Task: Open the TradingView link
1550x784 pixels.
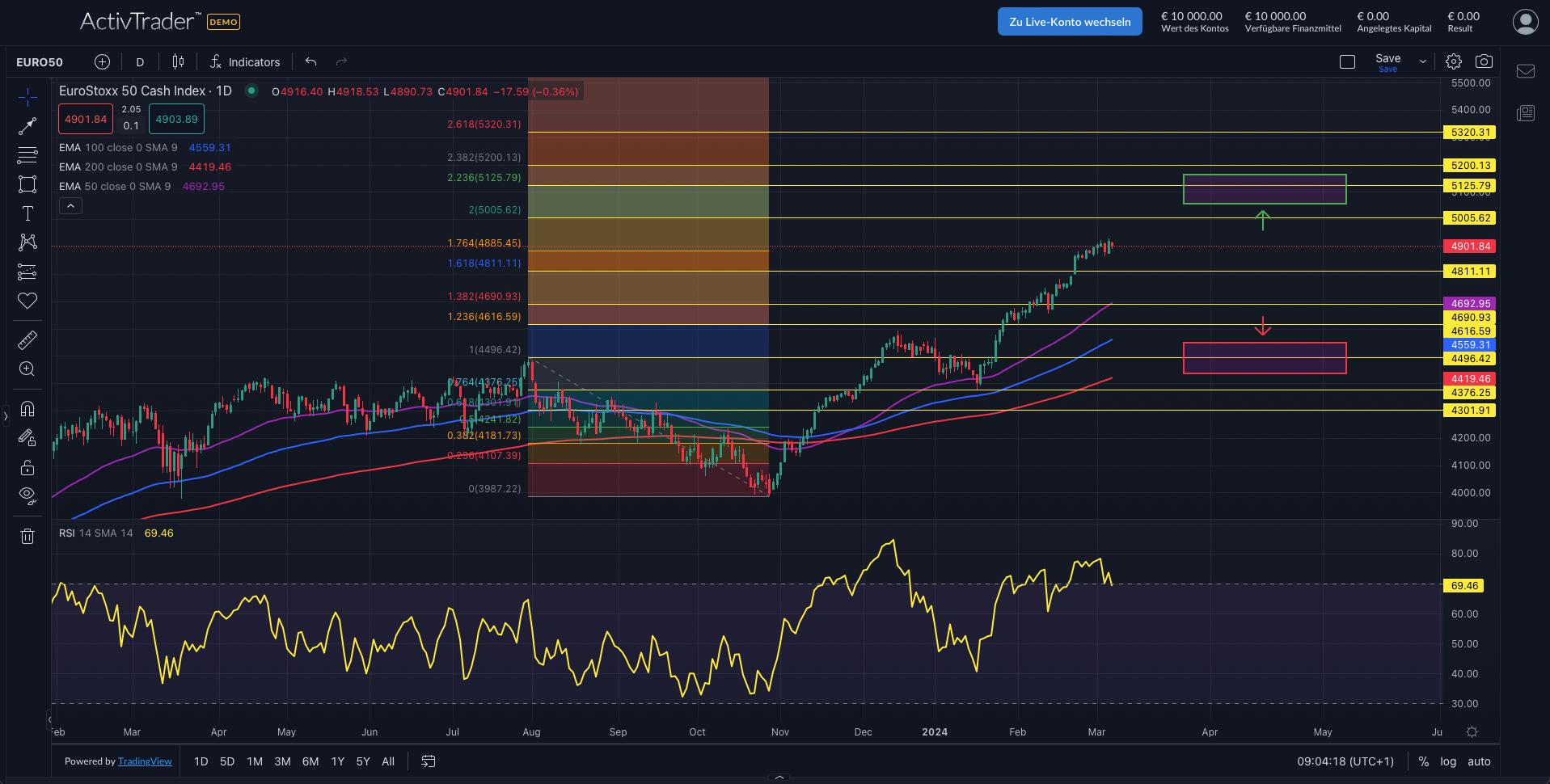Action: coord(145,761)
